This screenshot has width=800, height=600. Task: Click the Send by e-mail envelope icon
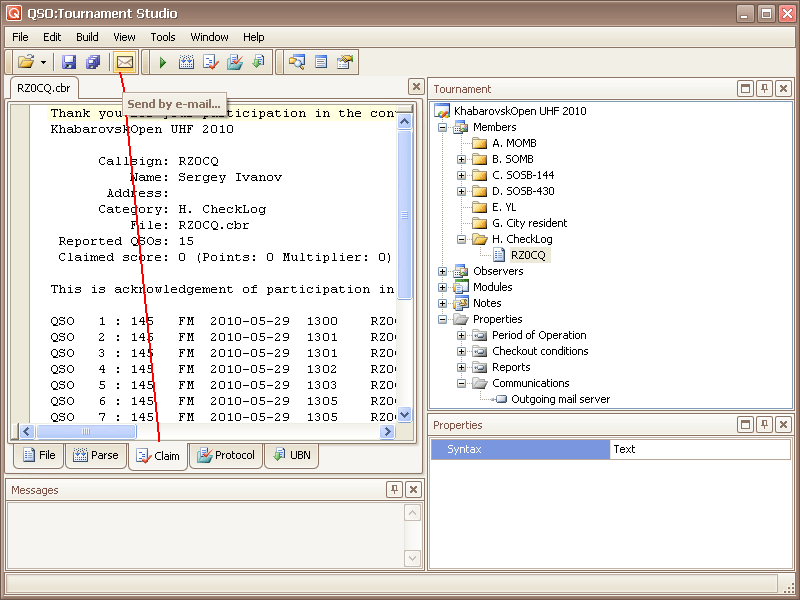click(124, 62)
